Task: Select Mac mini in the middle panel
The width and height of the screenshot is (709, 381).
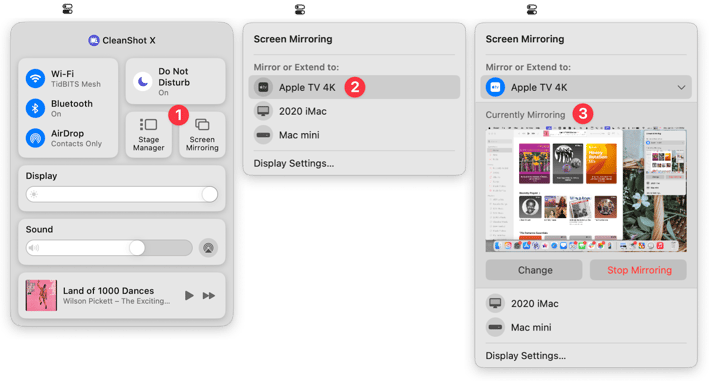Action: pyautogui.click(x=354, y=135)
